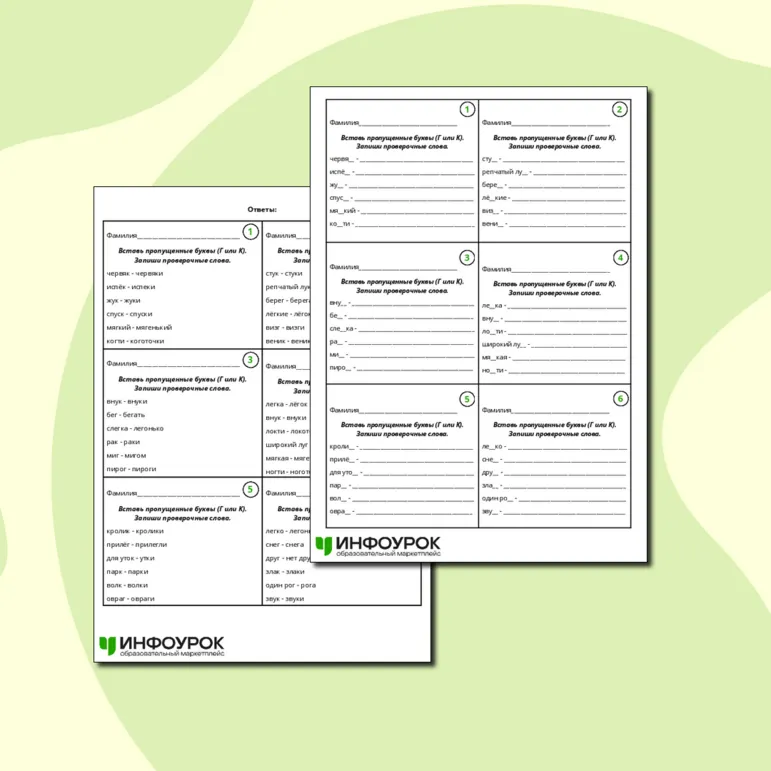Select the answer 'для уток - утки'
Image resolution: width=771 pixels, height=771 pixels.
(130, 558)
